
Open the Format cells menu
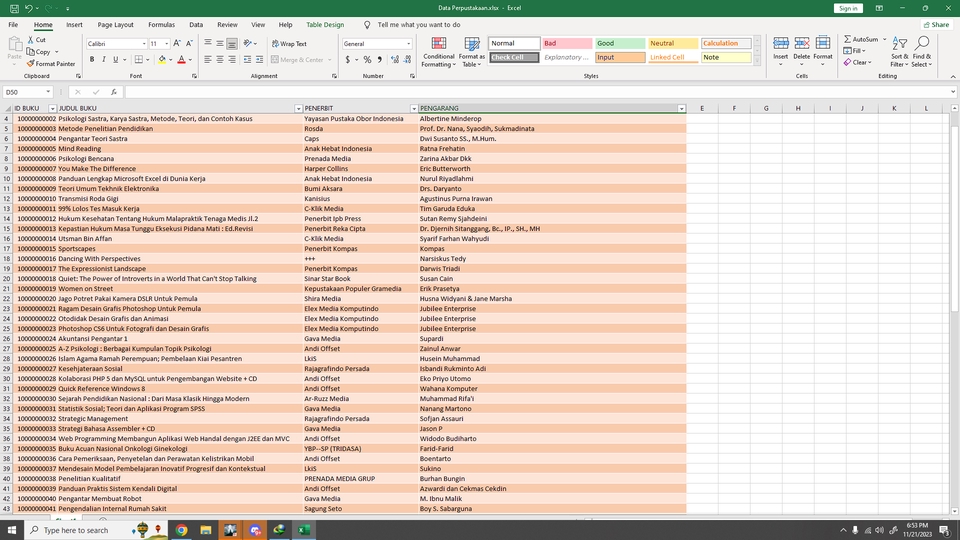[823, 51]
